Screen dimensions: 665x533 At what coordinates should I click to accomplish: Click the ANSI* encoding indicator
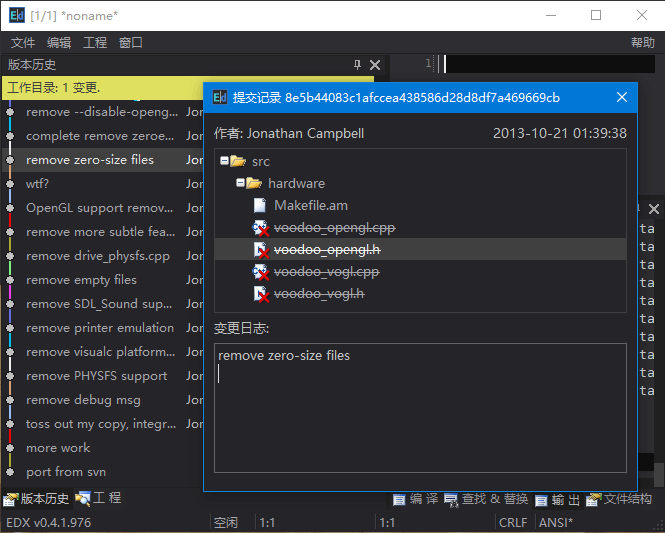pos(556,523)
